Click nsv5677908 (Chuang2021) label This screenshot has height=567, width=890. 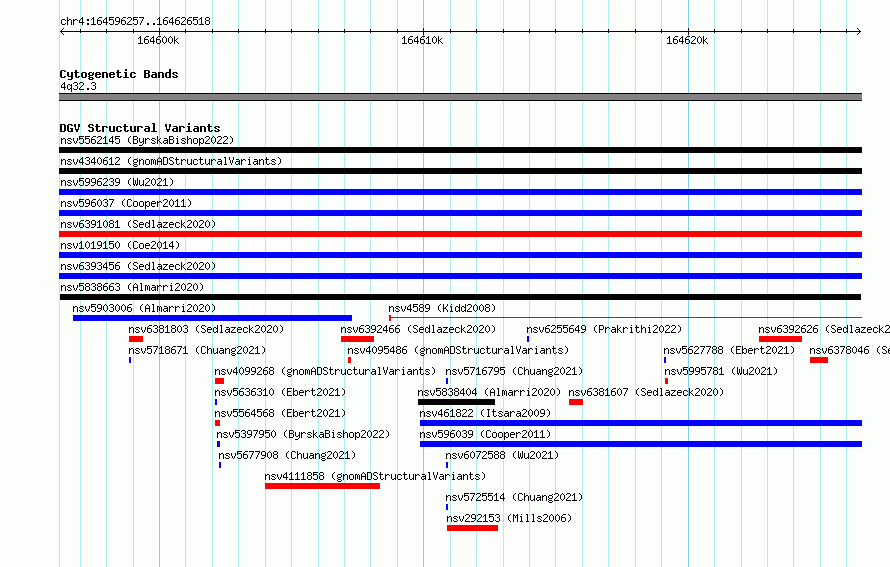(x=287, y=455)
